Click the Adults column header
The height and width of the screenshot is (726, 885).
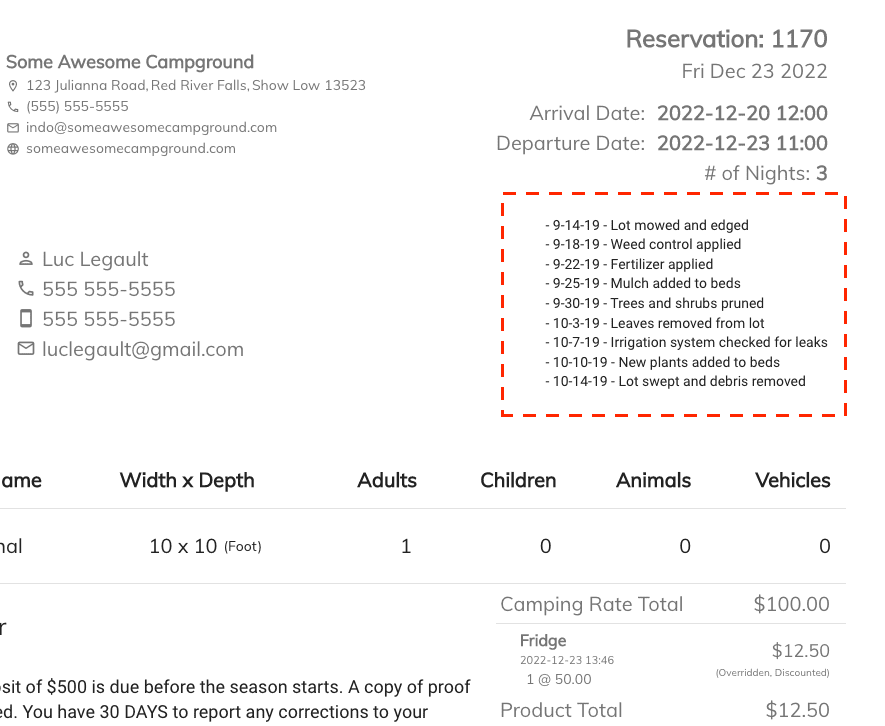click(x=387, y=480)
